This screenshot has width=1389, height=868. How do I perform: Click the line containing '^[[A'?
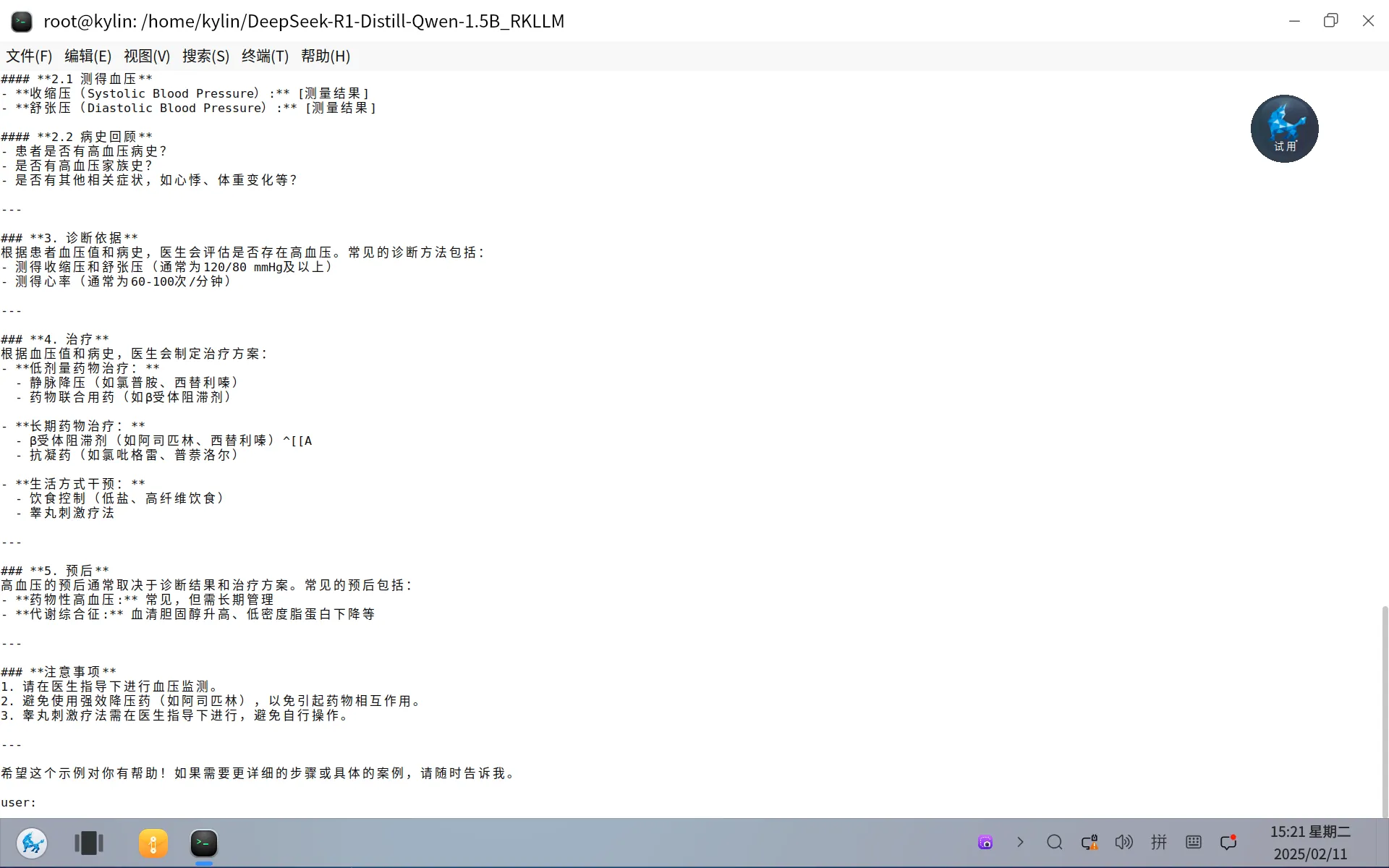click(x=163, y=441)
